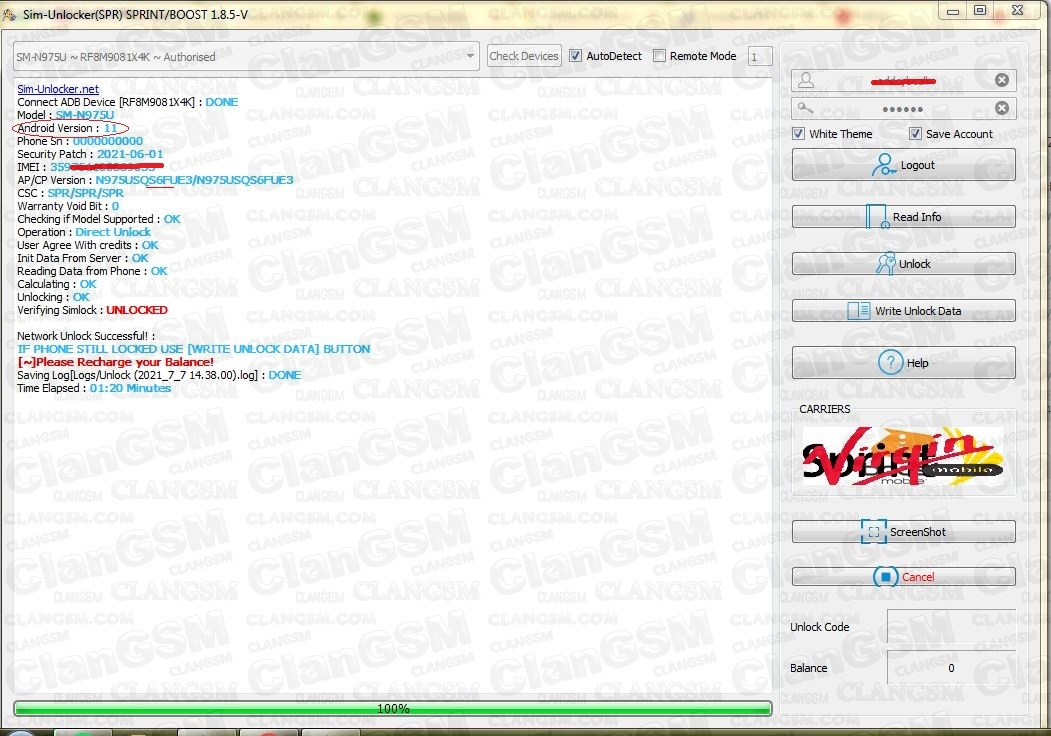Click the Write Unlock Data book icon
Screen dimensions: 1051x736
click(859, 310)
